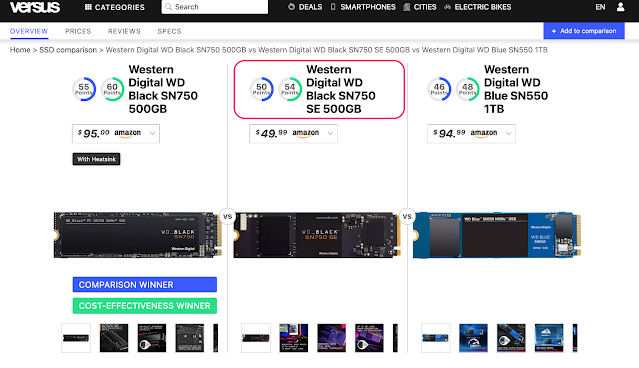Viewport: 639px width, 368px height.
Task: Go to the SSD comparison breadcrumb
Action: pyautogui.click(x=68, y=50)
